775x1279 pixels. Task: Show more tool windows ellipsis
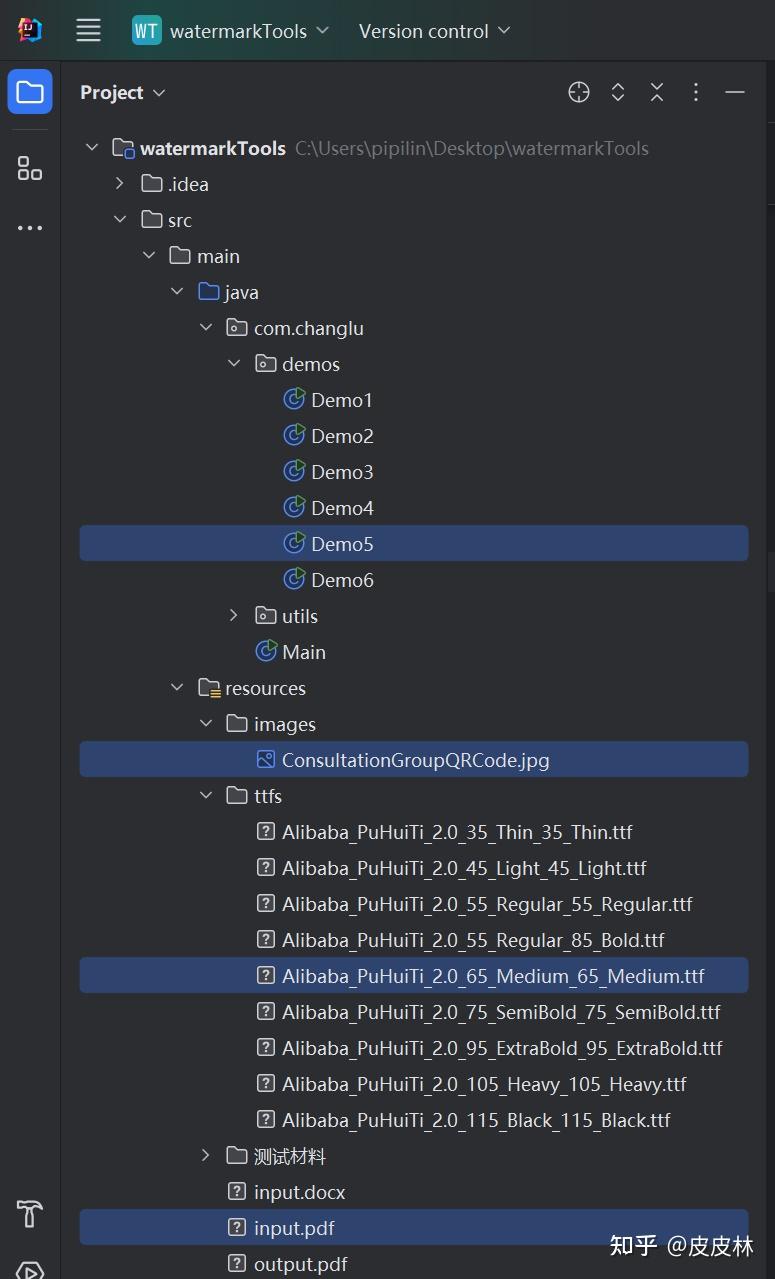click(30, 228)
